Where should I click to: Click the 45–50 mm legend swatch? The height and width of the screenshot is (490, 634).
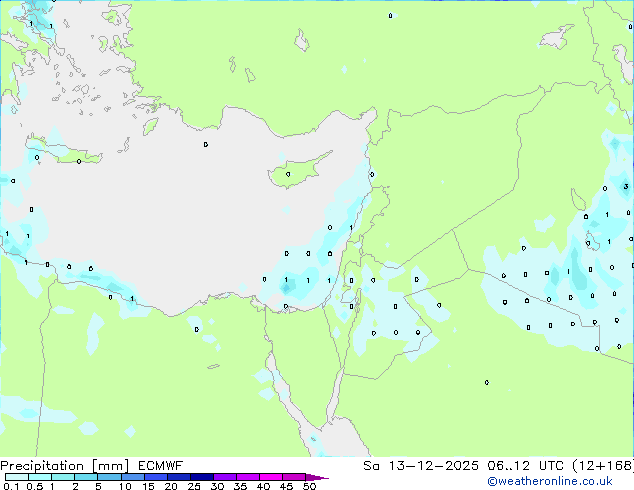pos(294,477)
